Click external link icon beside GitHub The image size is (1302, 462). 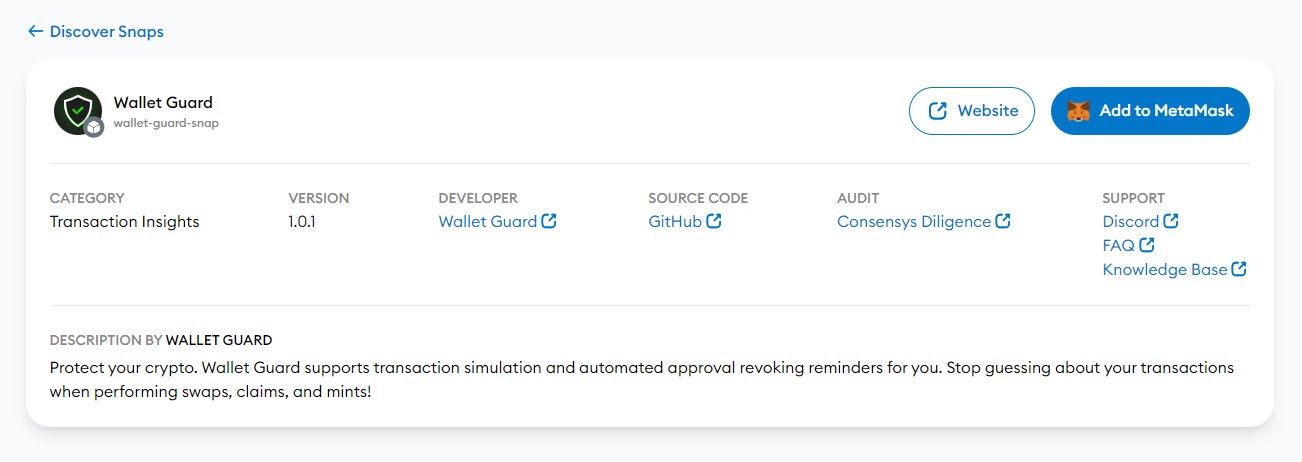[714, 221]
